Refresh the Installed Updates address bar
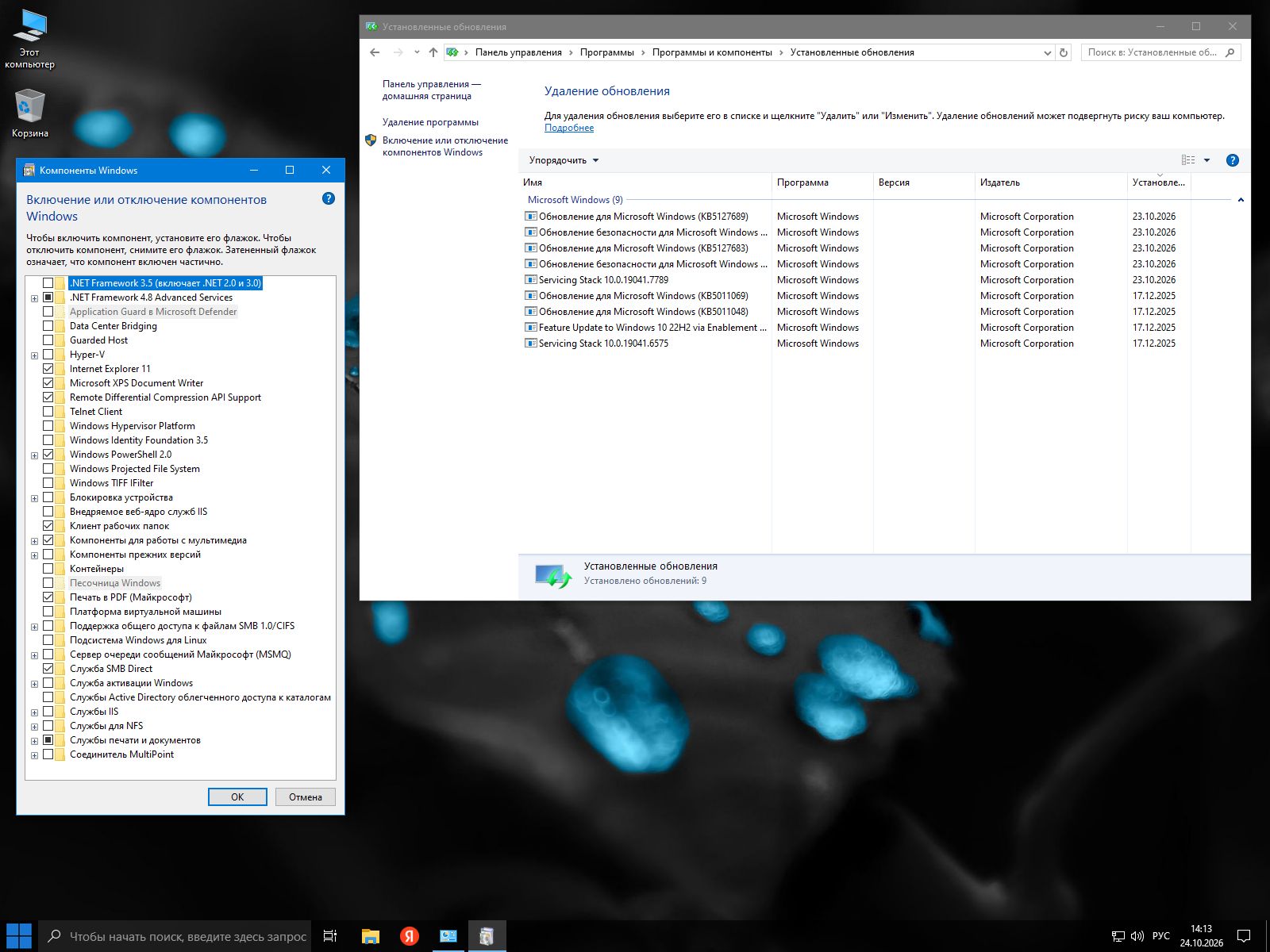The height and width of the screenshot is (952, 1270). 1064,52
